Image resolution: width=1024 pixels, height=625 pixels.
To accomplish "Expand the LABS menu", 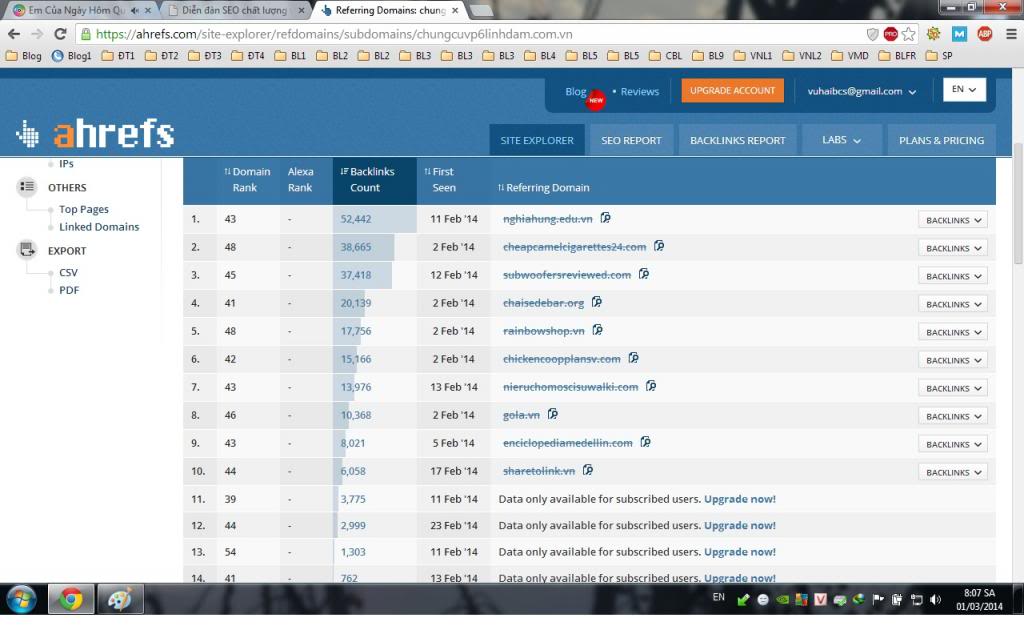I will 841,140.
